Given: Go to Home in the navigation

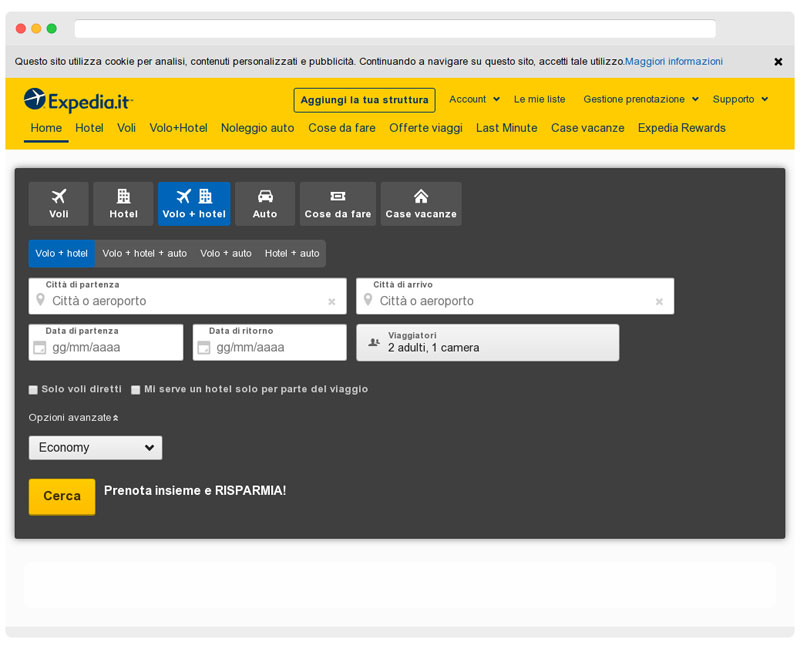Looking at the screenshot, I should pyautogui.click(x=46, y=128).
